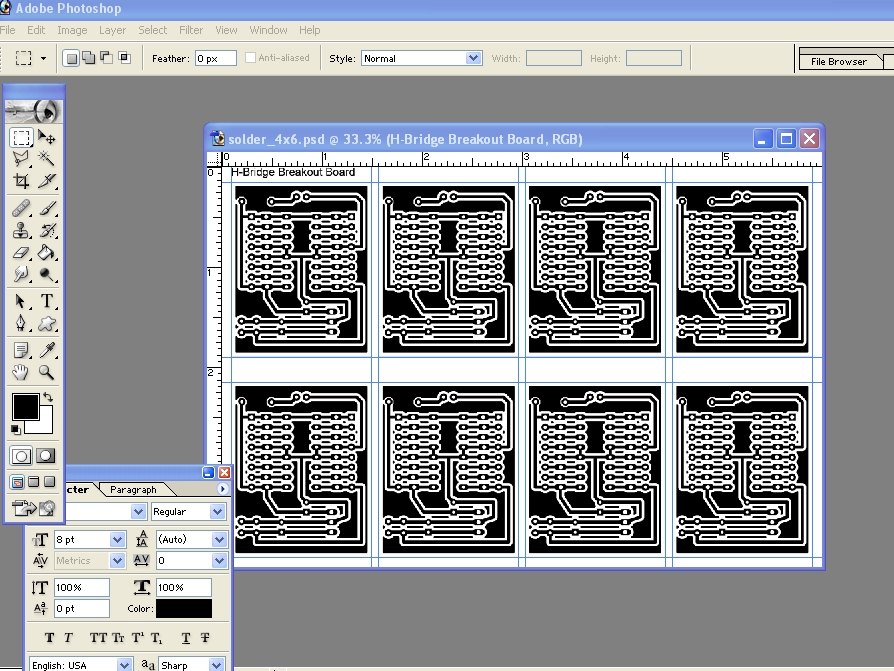Select the Clone Stamp tool
Viewport: 894px width, 671px height.
[22, 230]
